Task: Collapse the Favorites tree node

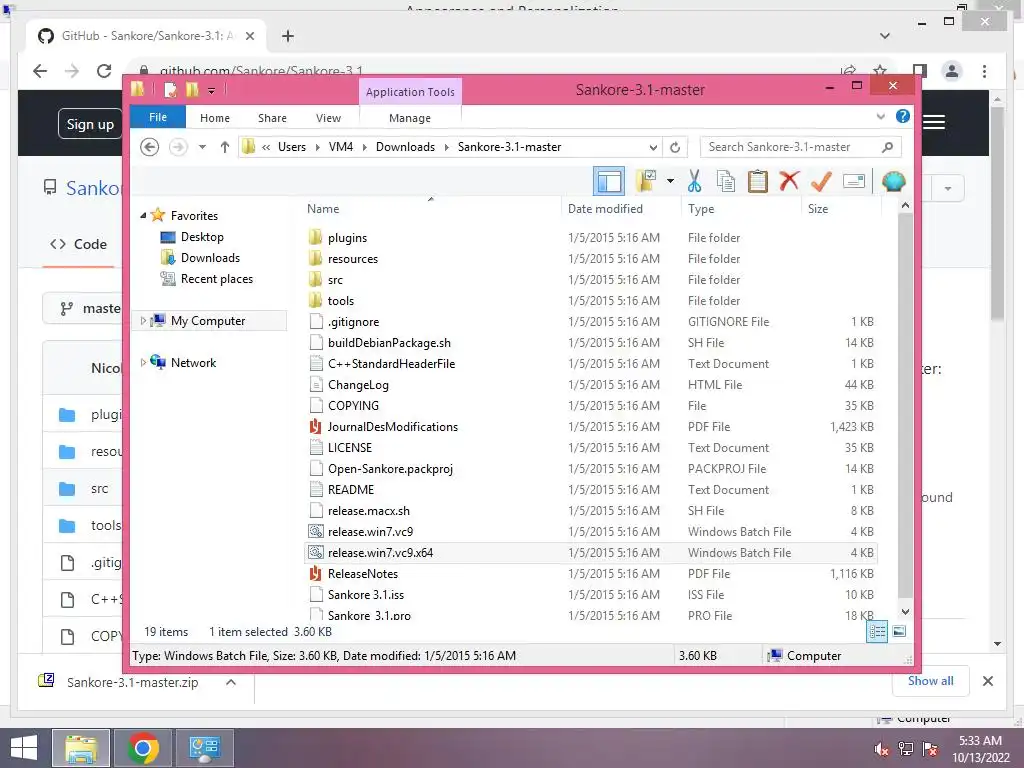Action: (143, 216)
